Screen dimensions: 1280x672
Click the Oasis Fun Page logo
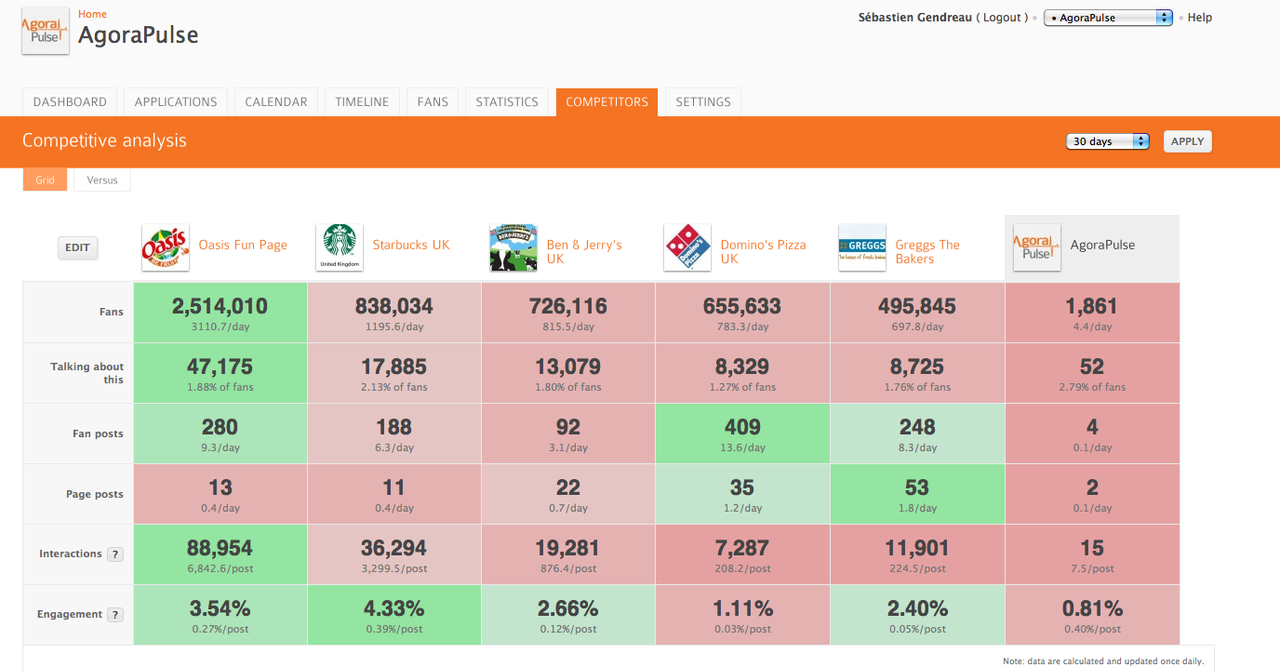[165, 247]
